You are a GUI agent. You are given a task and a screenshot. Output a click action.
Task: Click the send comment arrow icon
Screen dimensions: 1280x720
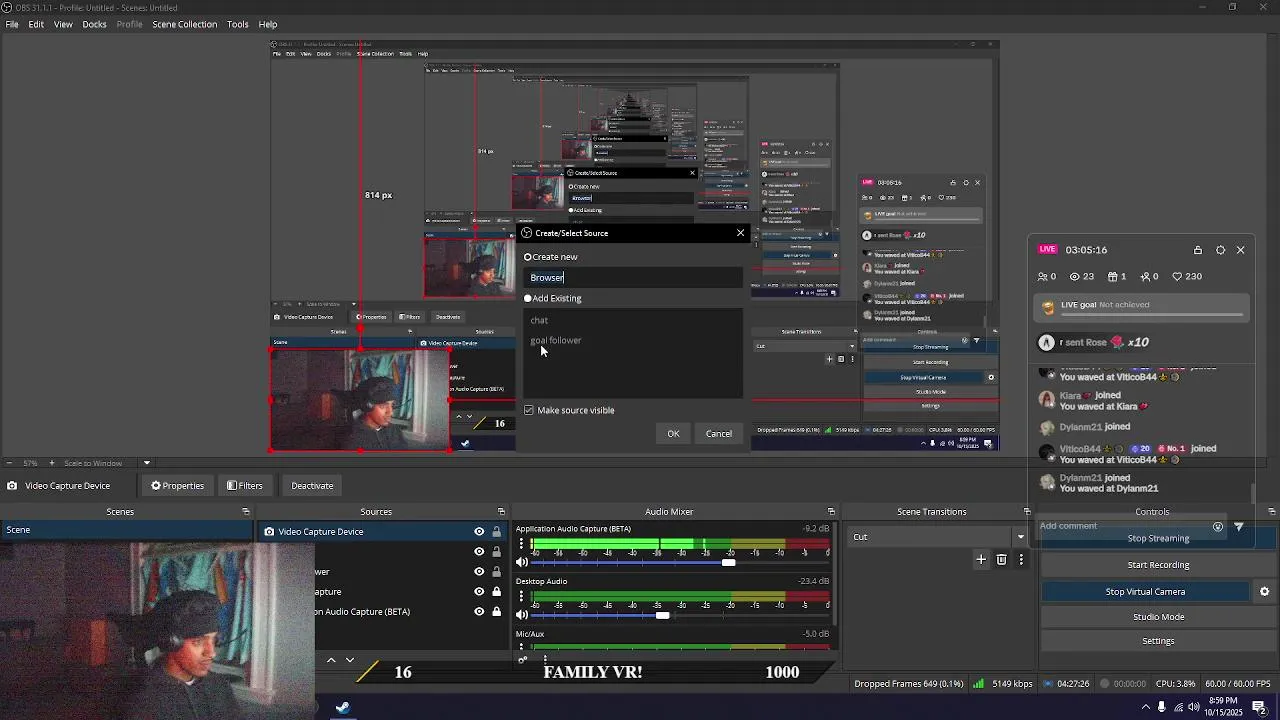tap(1239, 526)
